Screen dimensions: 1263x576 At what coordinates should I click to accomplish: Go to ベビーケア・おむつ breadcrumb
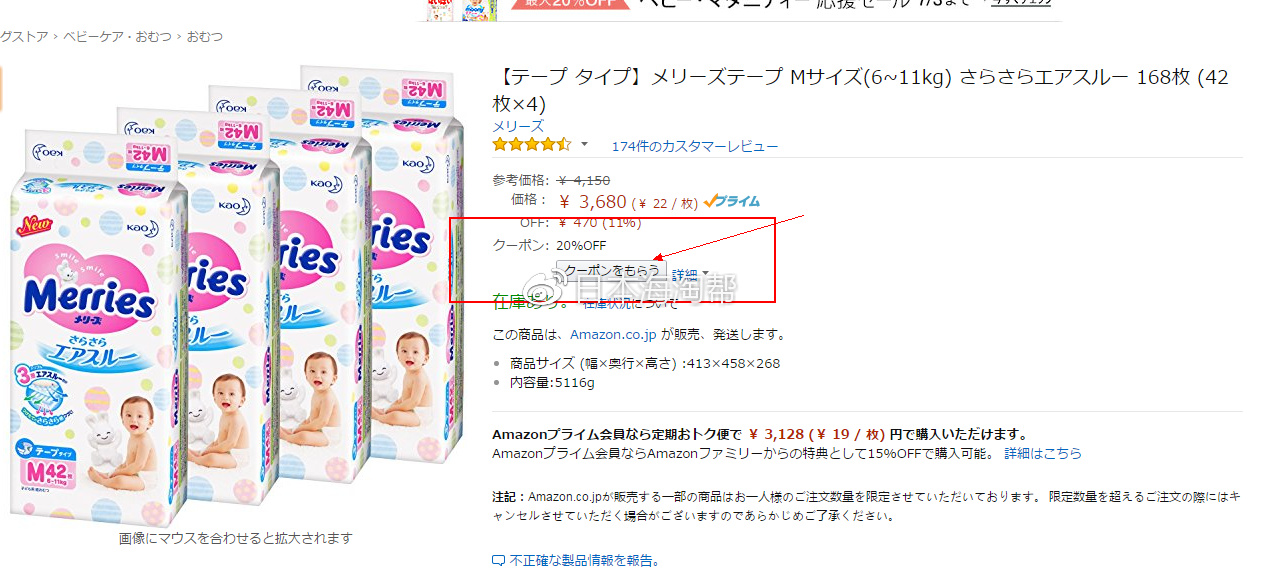pyautogui.click(x=118, y=36)
